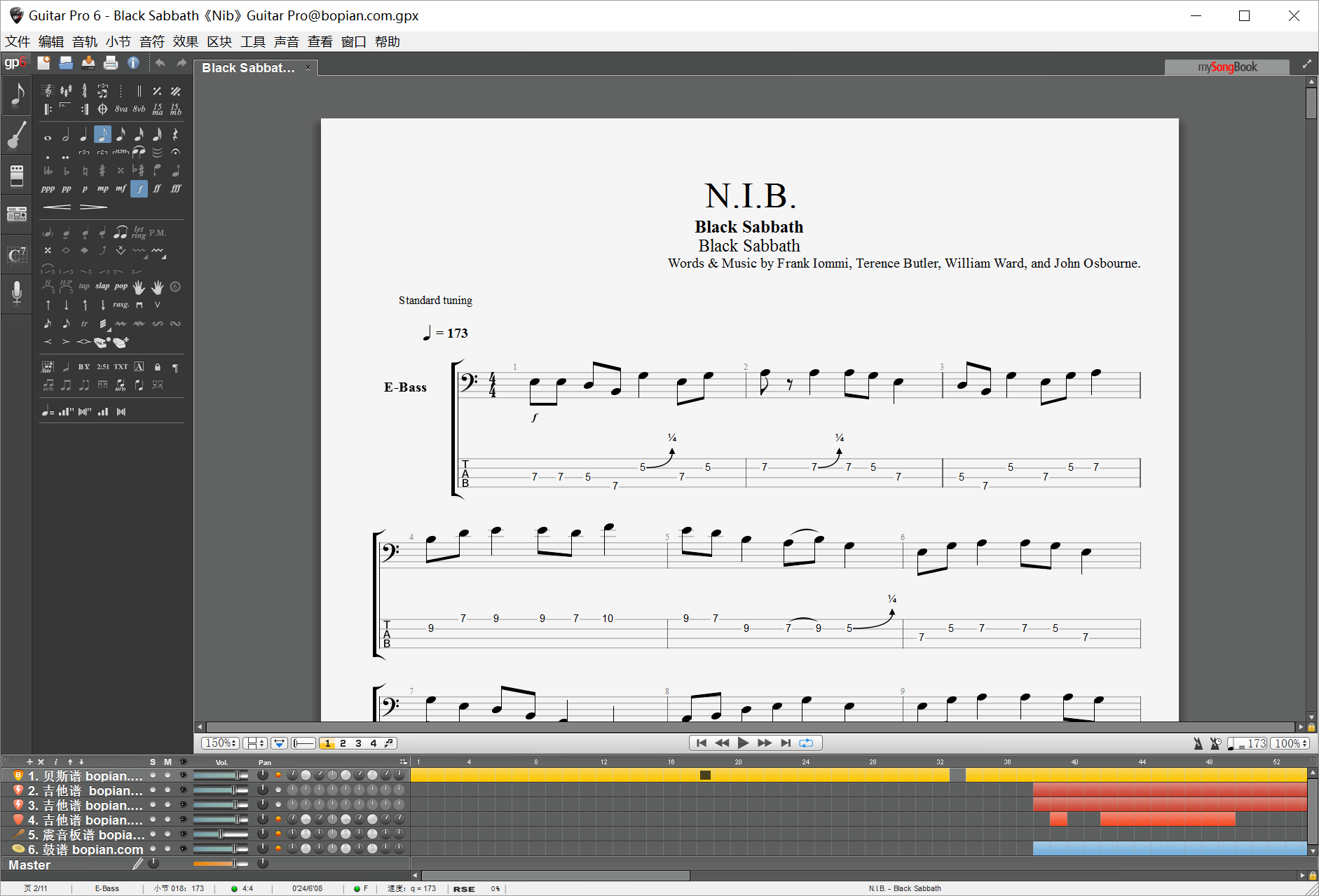
Task: Apply the 8va octave marking
Action: point(121,109)
